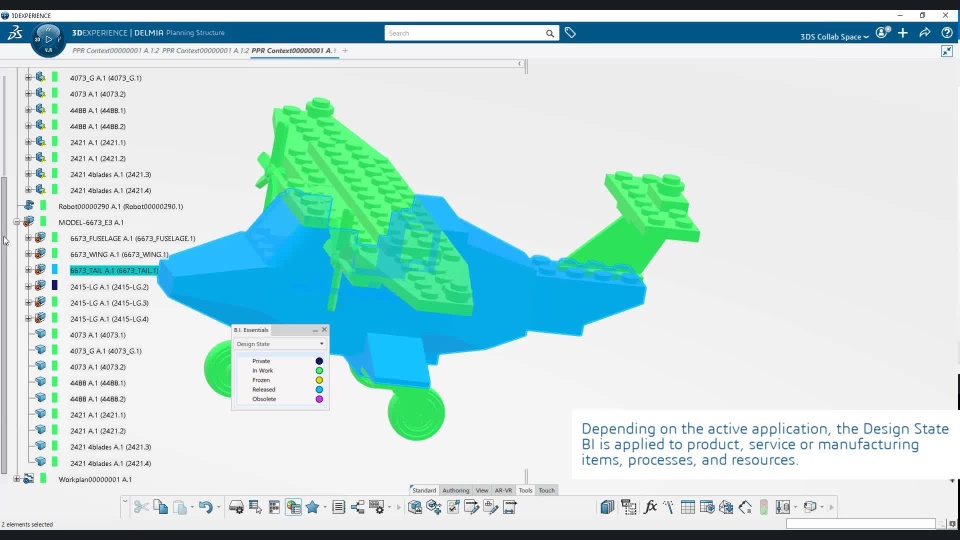This screenshot has width=960, height=540.
Task: Switch to the AR-VR tab
Action: 503,490
